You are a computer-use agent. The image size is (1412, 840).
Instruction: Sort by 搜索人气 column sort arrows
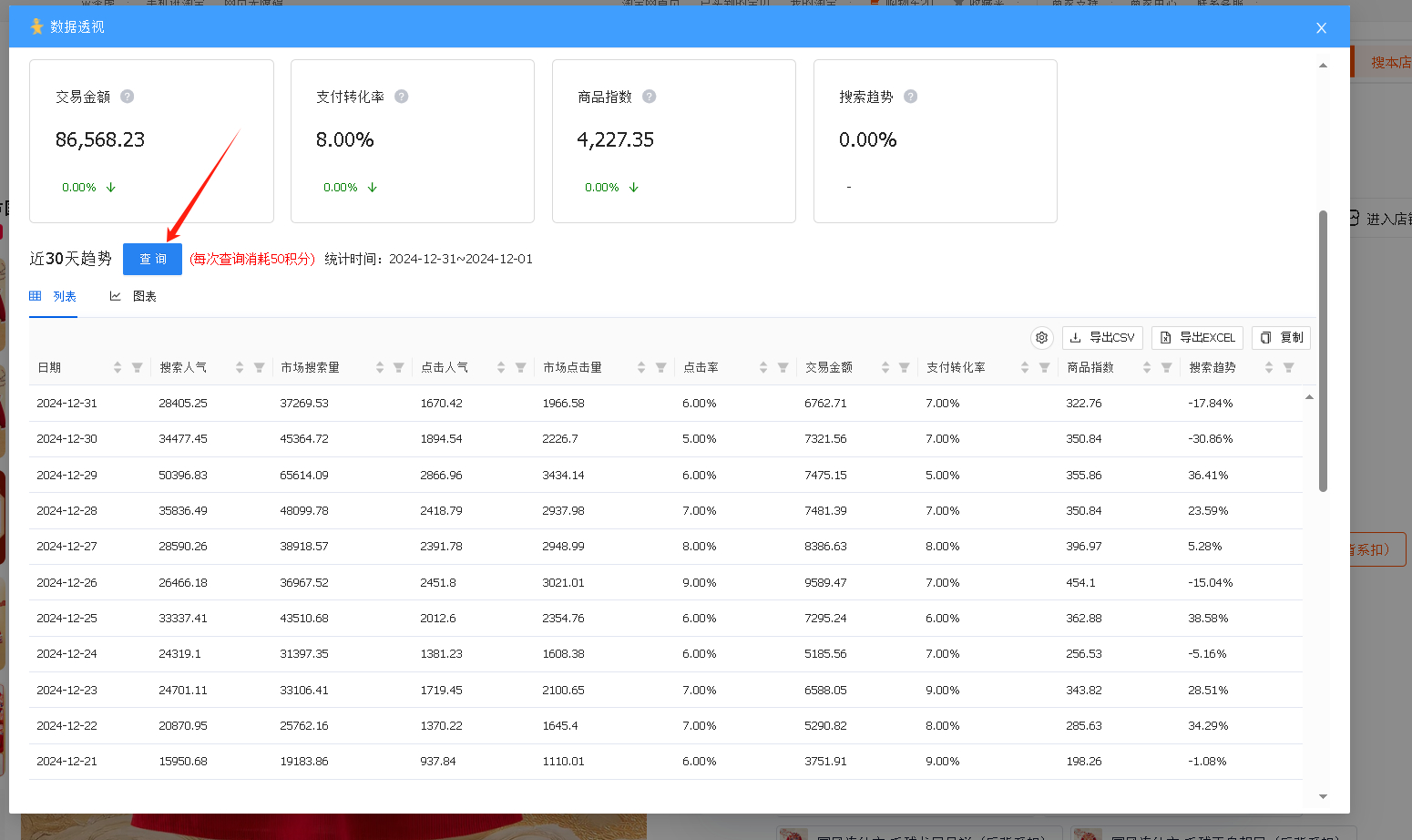240,367
